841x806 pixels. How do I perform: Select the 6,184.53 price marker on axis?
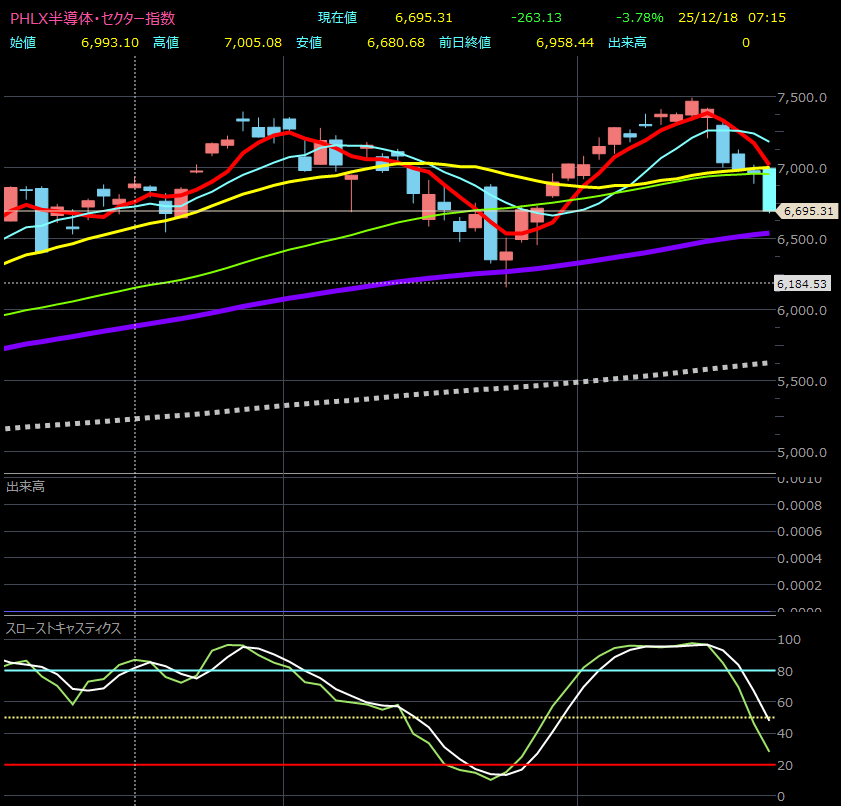(804, 284)
